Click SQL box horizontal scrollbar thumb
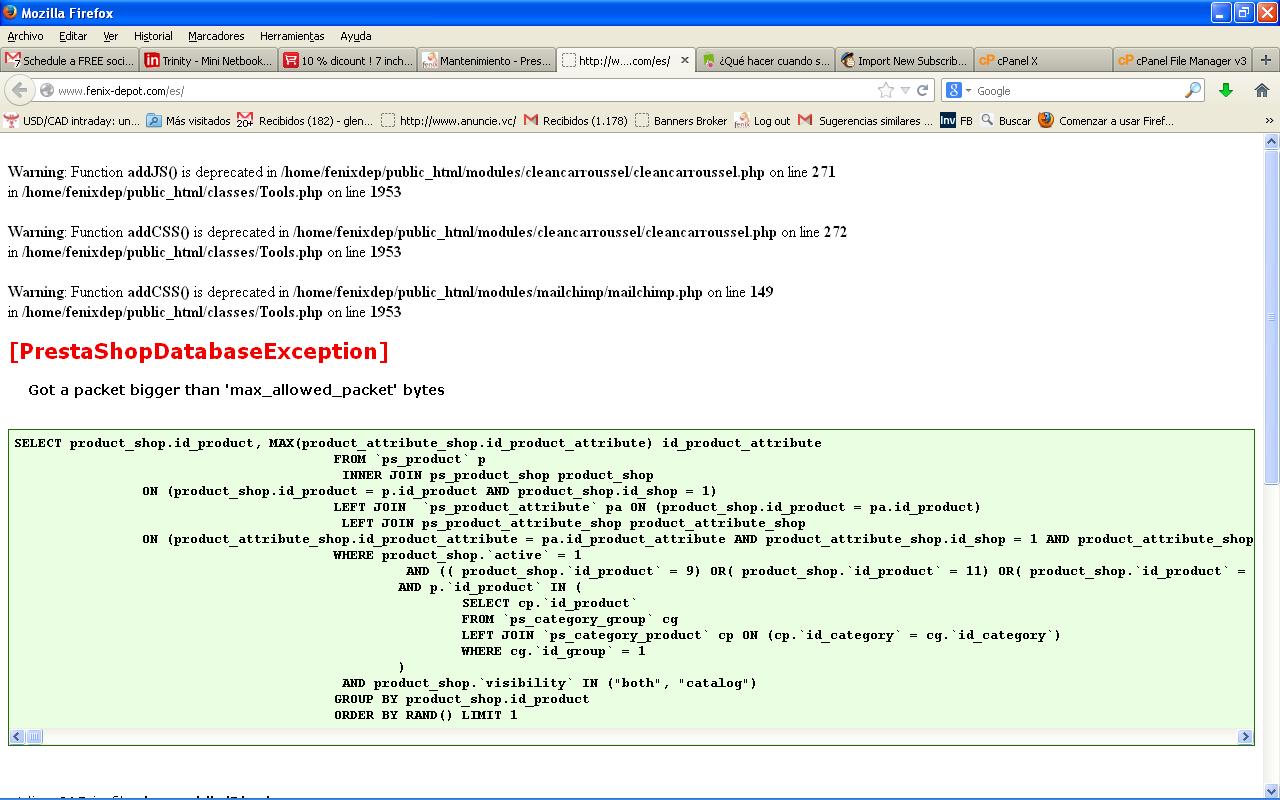The image size is (1280, 800). click(x=34, y=737)
